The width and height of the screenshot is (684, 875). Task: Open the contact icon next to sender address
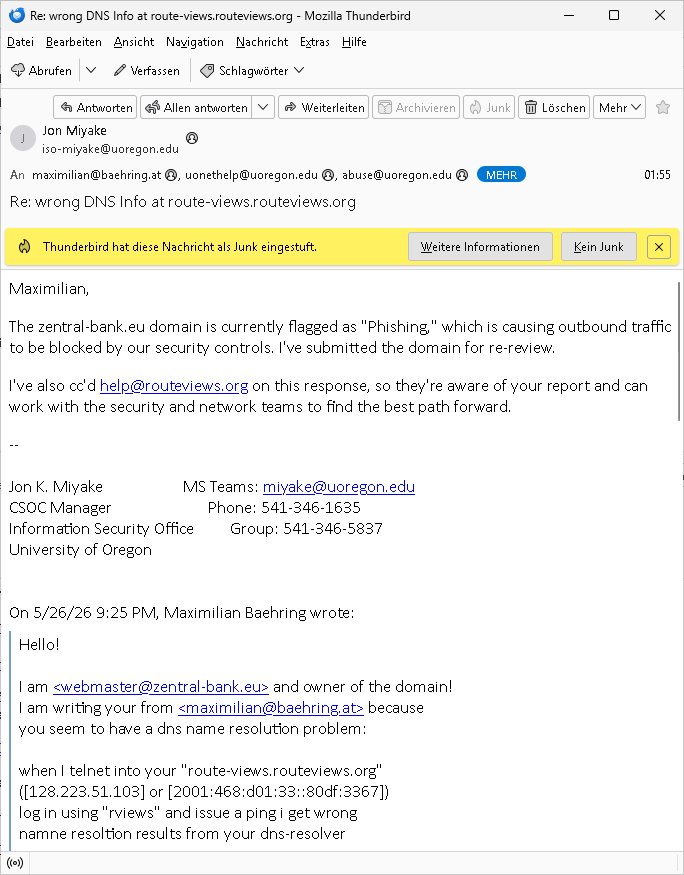(x=192, y=138)
